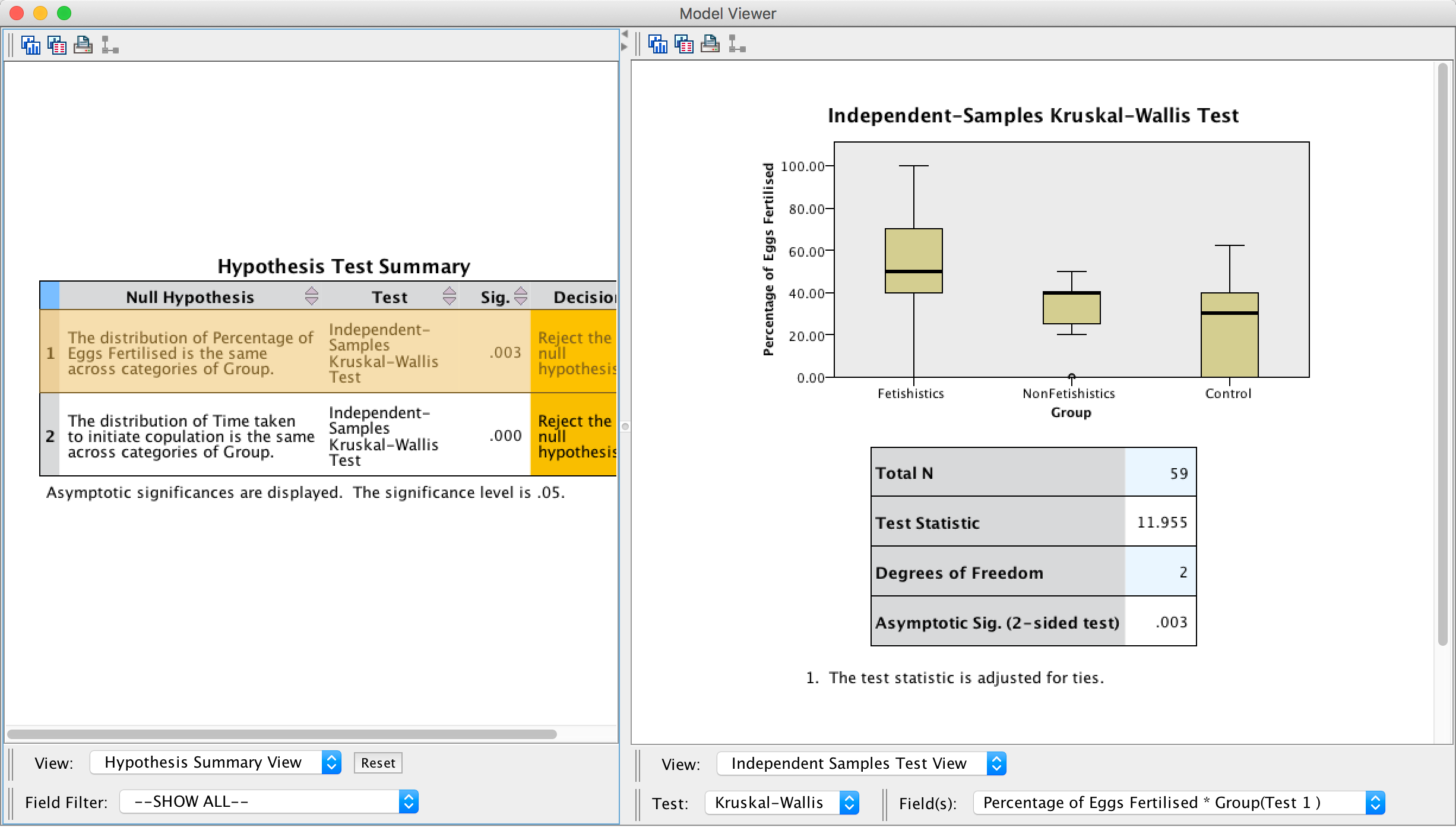
Task: Click the copy table data icon in left toolbar
Action: coord(56,45)
